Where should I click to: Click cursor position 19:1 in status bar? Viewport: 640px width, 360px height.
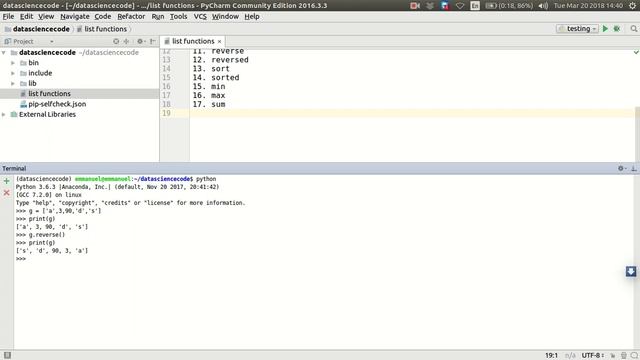click(x=551, y=356)
